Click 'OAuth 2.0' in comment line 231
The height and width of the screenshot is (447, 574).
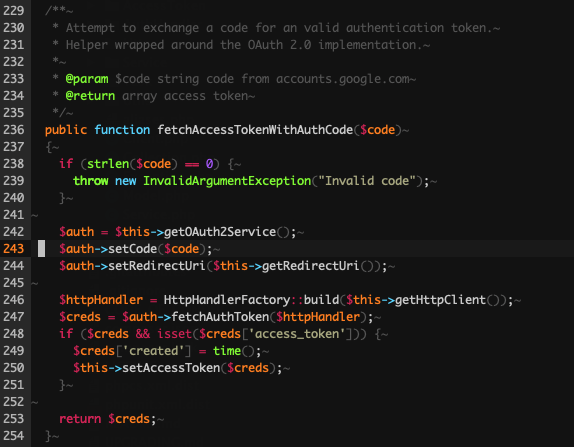tap(279, 45)
